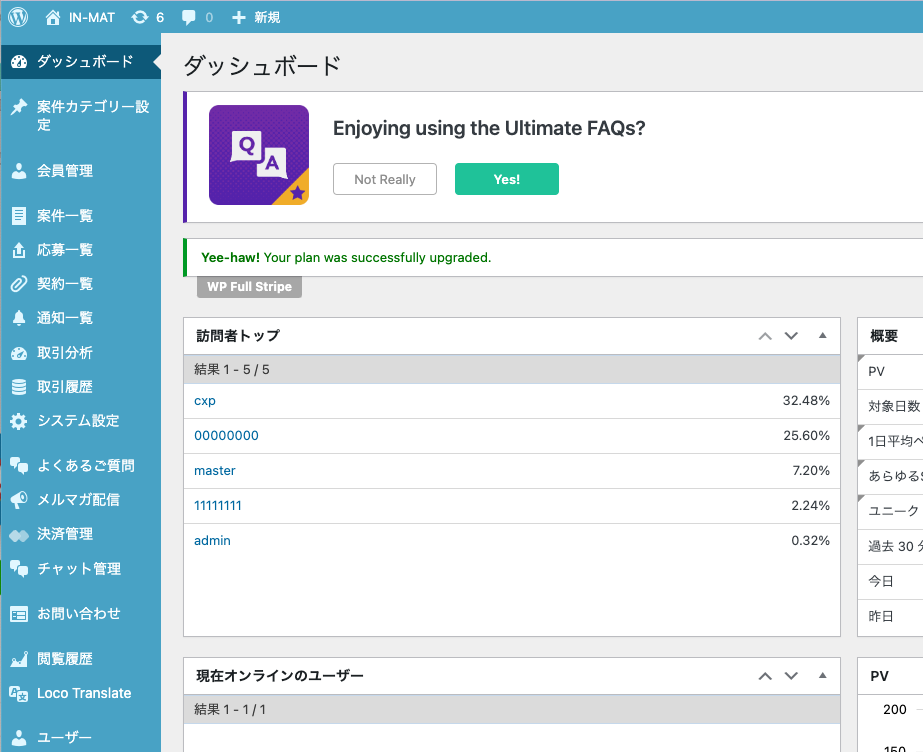Click the WordPress logo icon
The height and width of the screenshot is (752, 923).
18,17
